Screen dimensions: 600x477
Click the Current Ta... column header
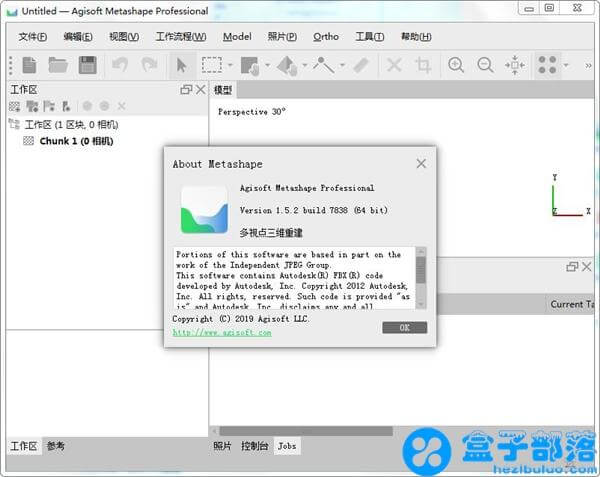tap(572, 304)
